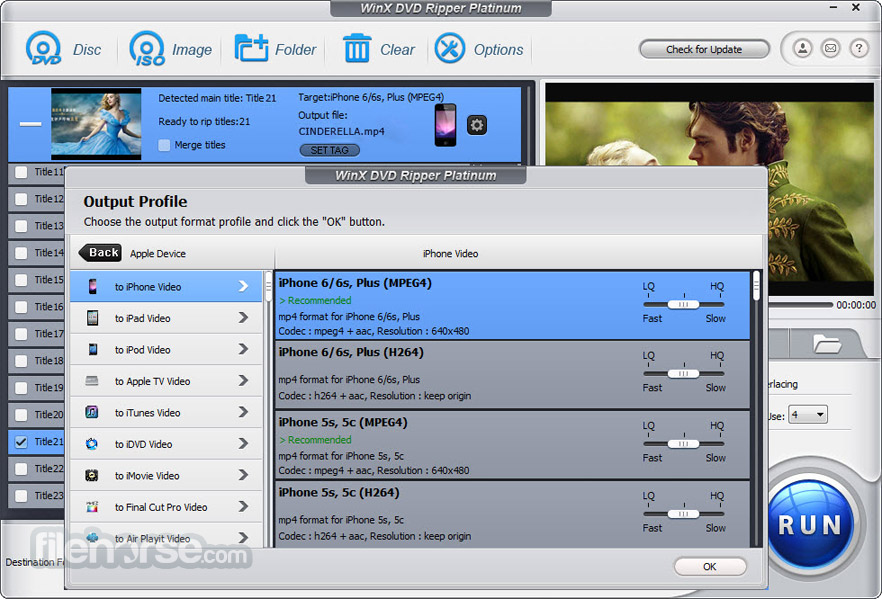Expand the to iDVD Video arrow
This screenshot has width=882, height=599.
[243, 444]
